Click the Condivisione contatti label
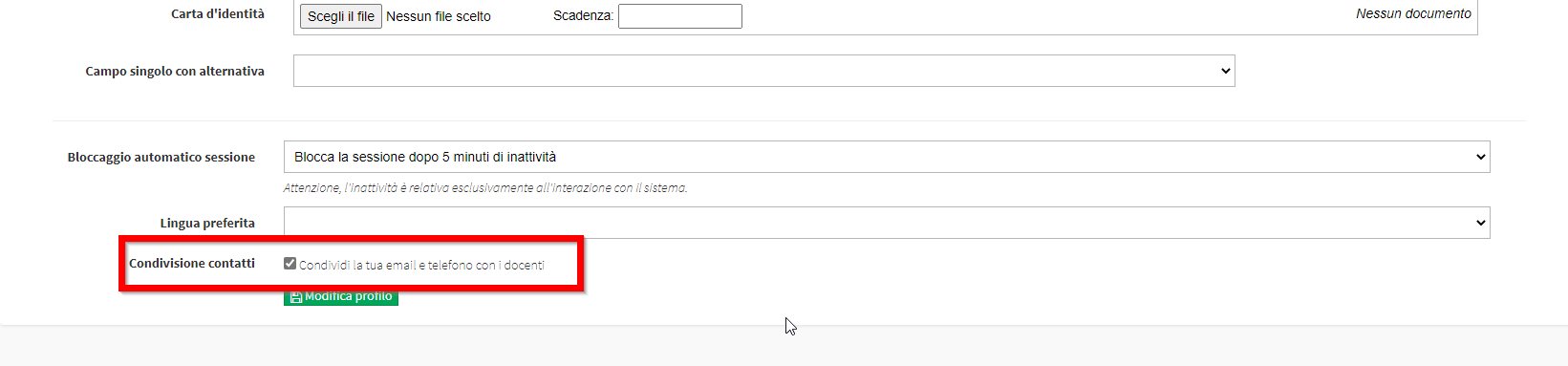The height and width of the screenshot is (366, 1568). click(192, 263)
